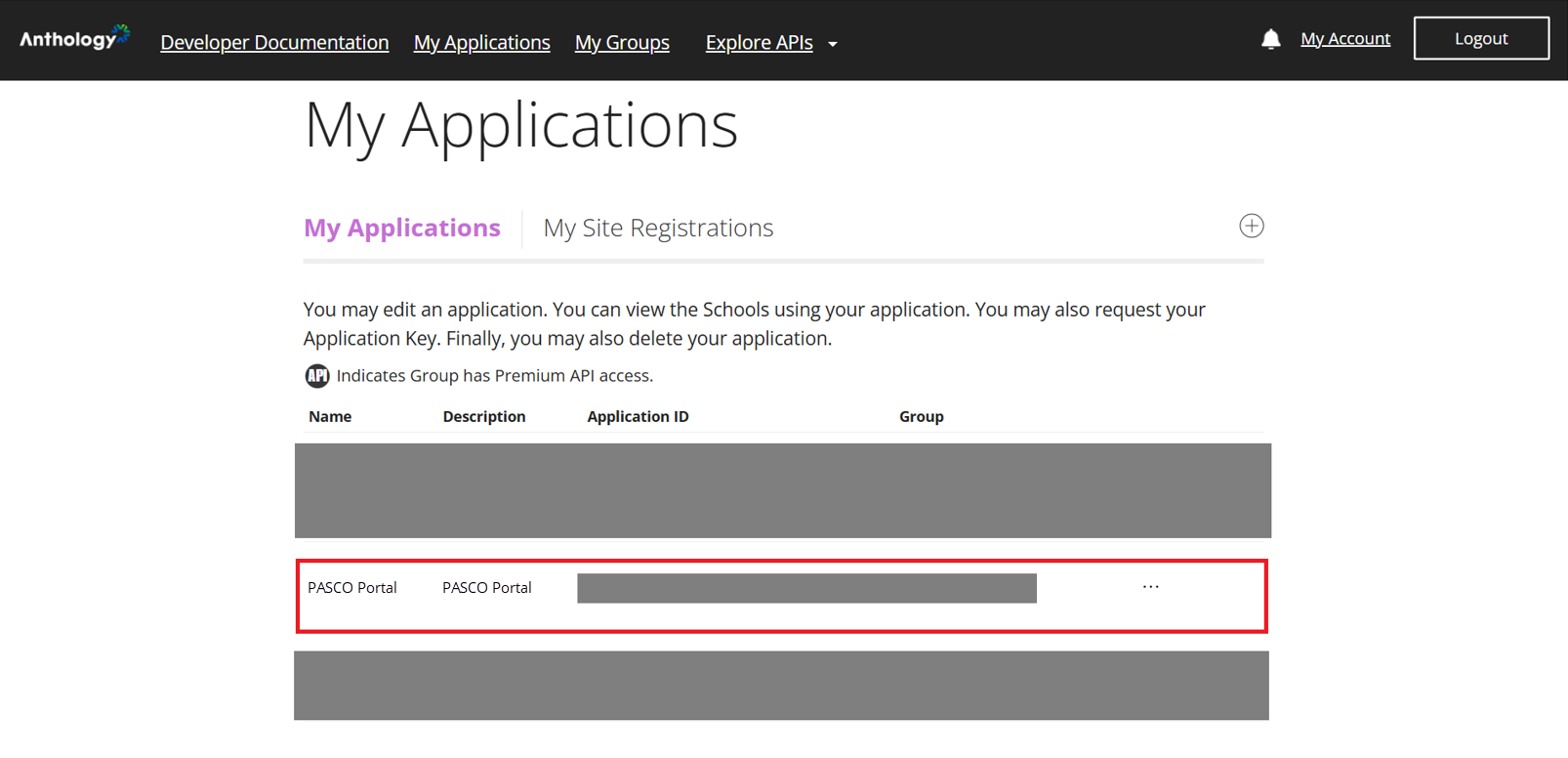
Task: Click the Application ID column header
Action: 638,416
